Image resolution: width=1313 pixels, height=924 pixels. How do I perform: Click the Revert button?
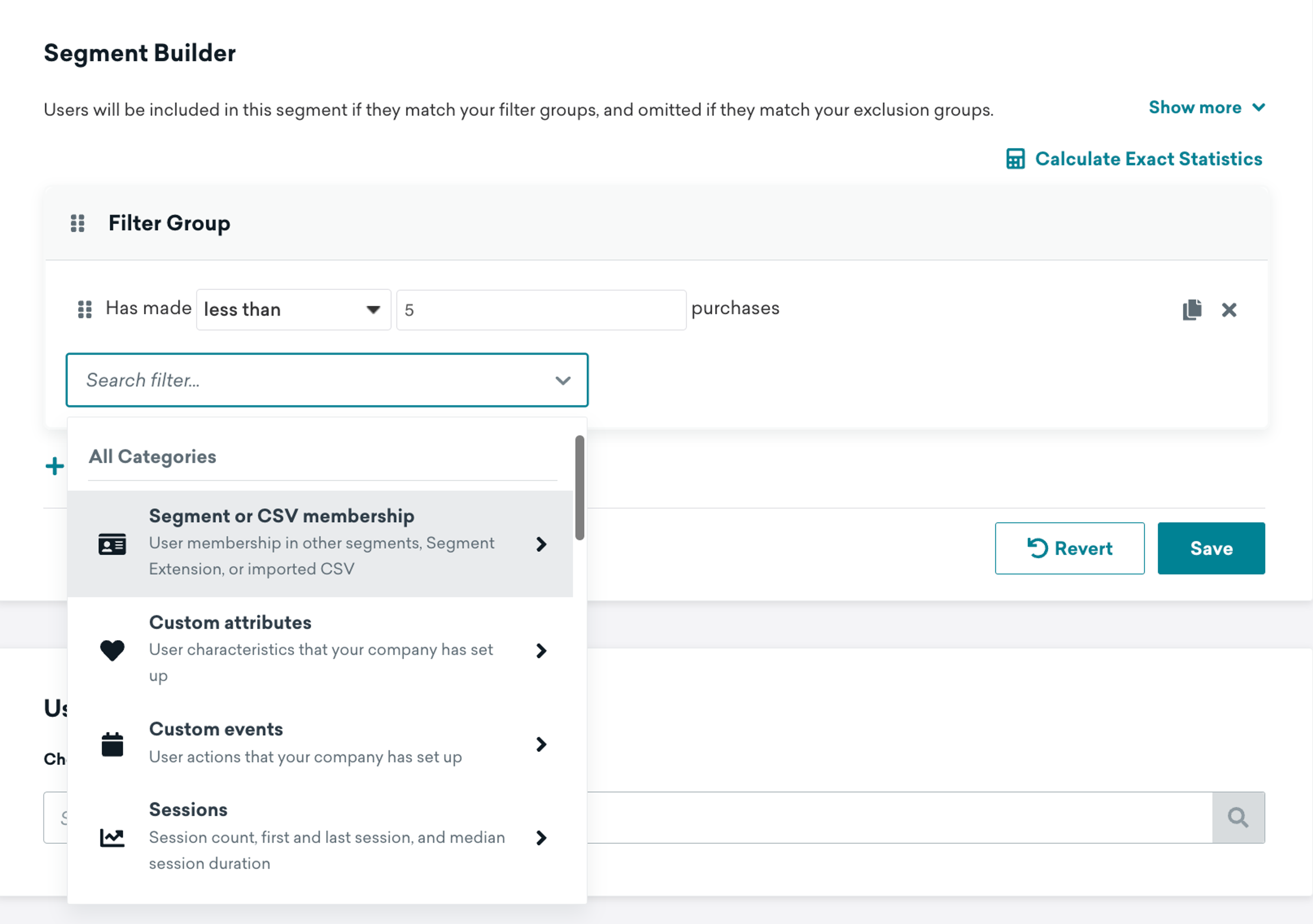[x=1070, y=548]
